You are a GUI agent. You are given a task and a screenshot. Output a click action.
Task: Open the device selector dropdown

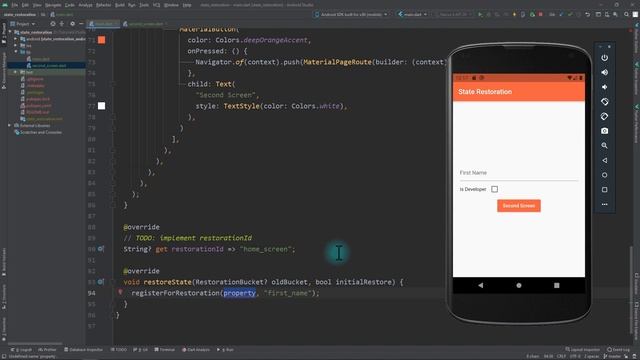point(350,14)
